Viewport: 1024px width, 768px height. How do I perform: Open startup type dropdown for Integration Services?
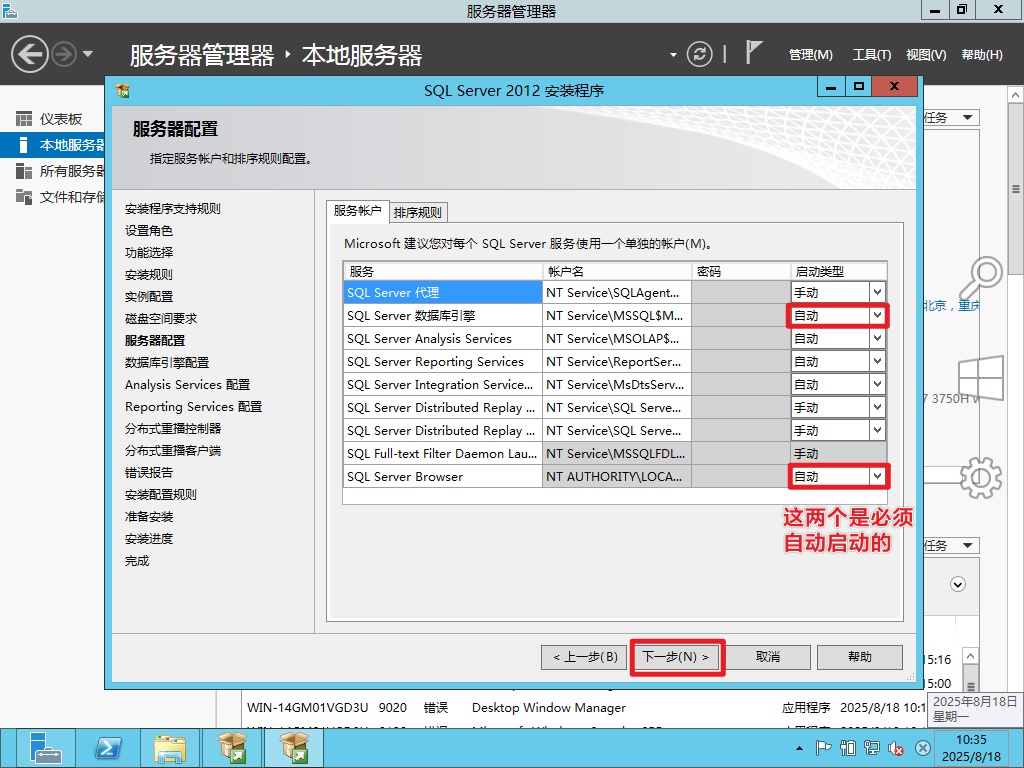point(877,385)
